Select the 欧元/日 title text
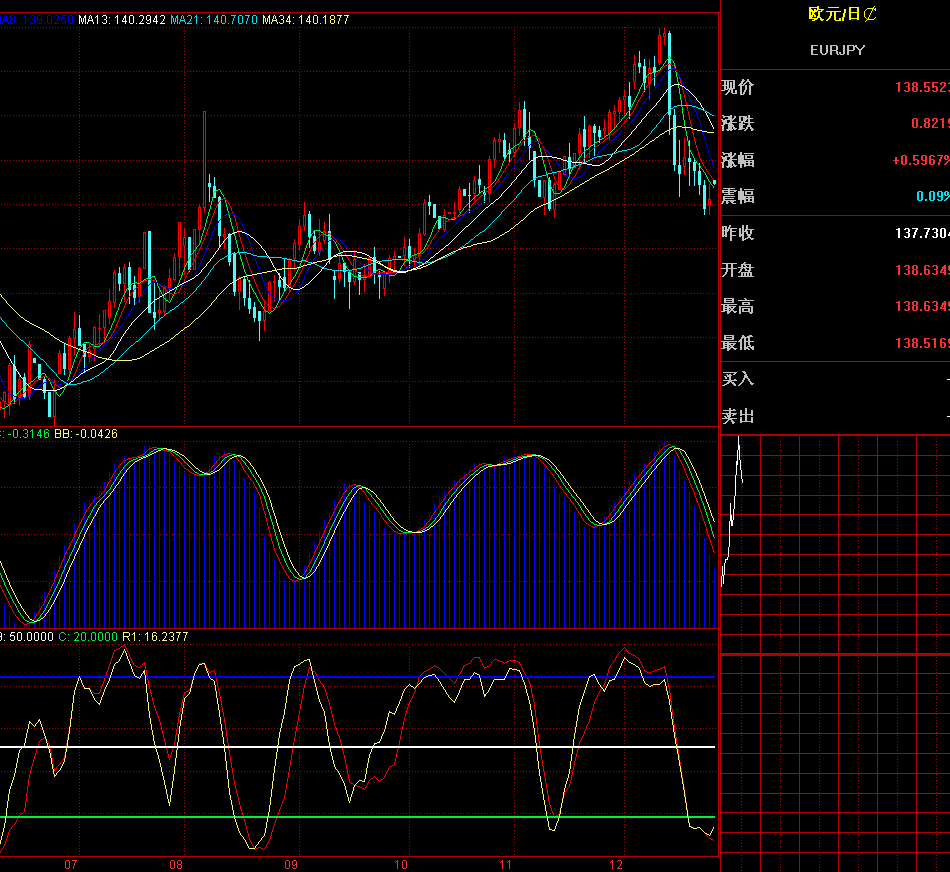This screenshot has height=872, width=950. pos(834,14)
